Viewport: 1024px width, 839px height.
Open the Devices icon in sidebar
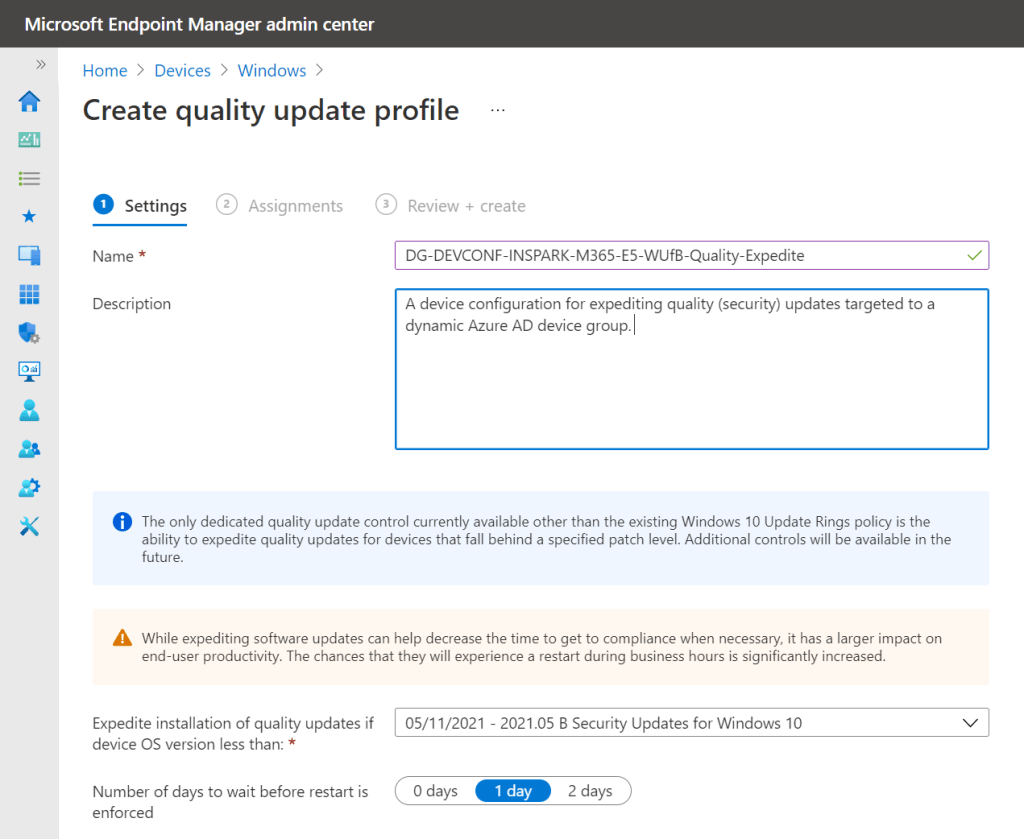pos(29,256)
